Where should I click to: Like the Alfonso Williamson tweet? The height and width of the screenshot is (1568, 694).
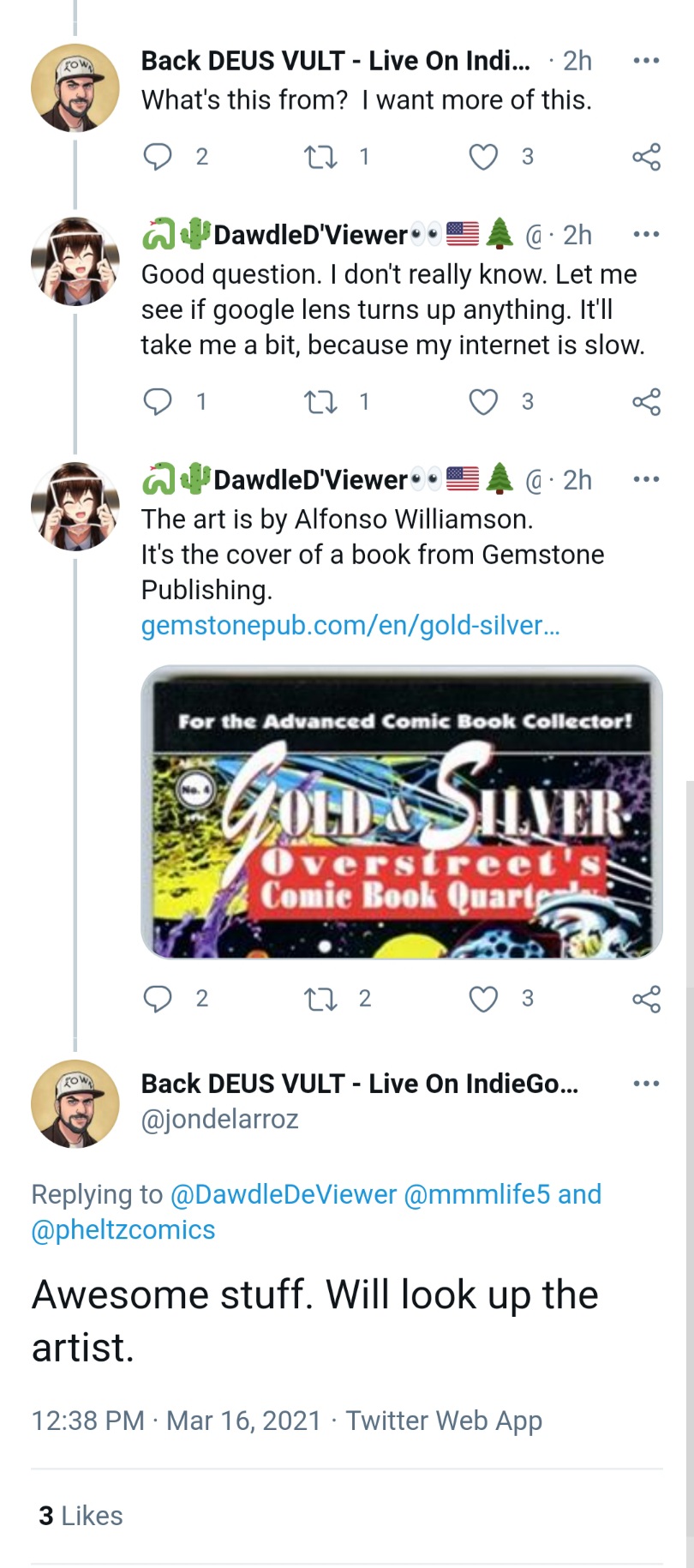tap(483, 999)
